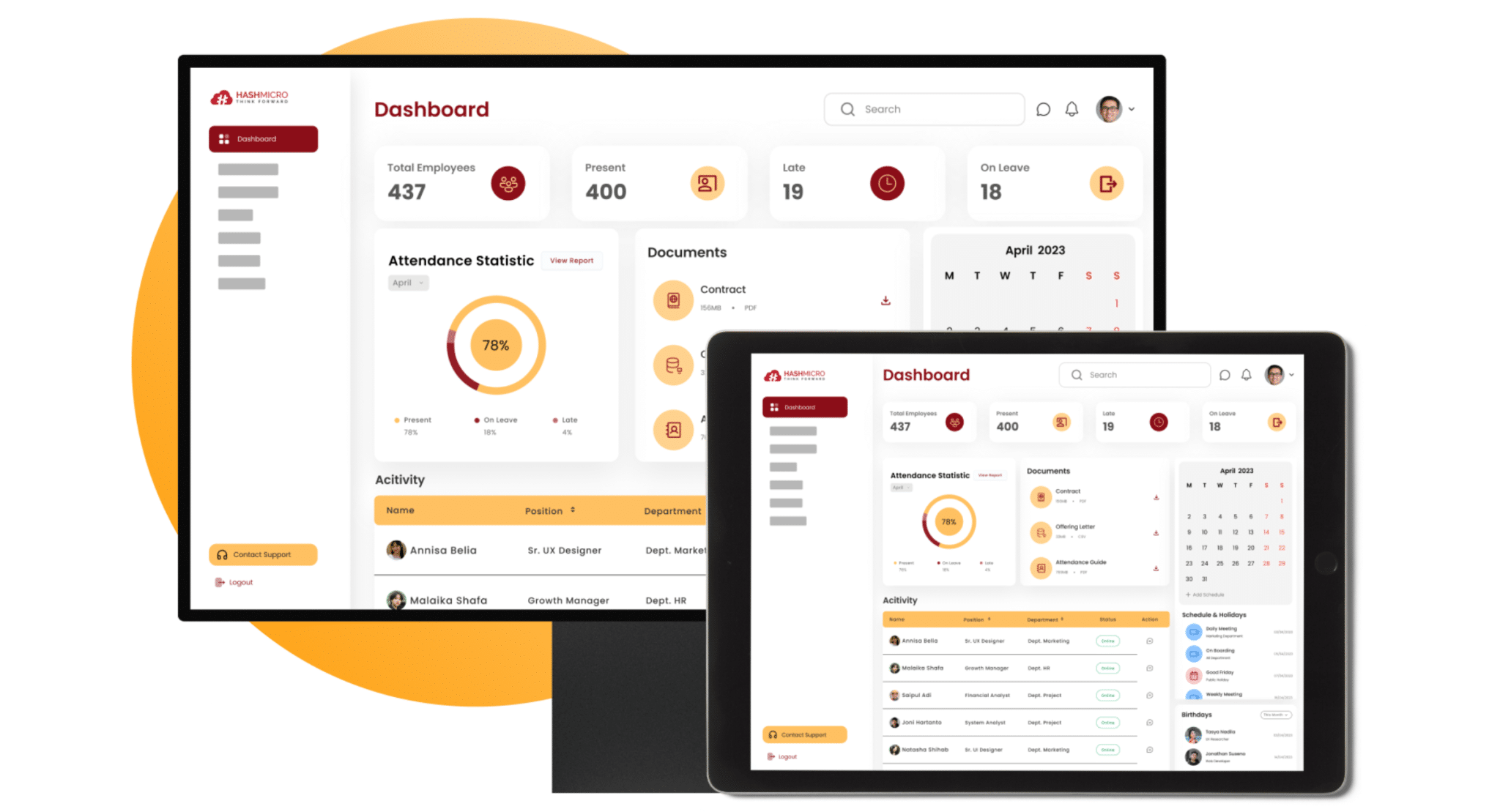Click View Report link in Attendance Statistic
This screenshot has width=1500, height=812.
[x=571, y=260]
